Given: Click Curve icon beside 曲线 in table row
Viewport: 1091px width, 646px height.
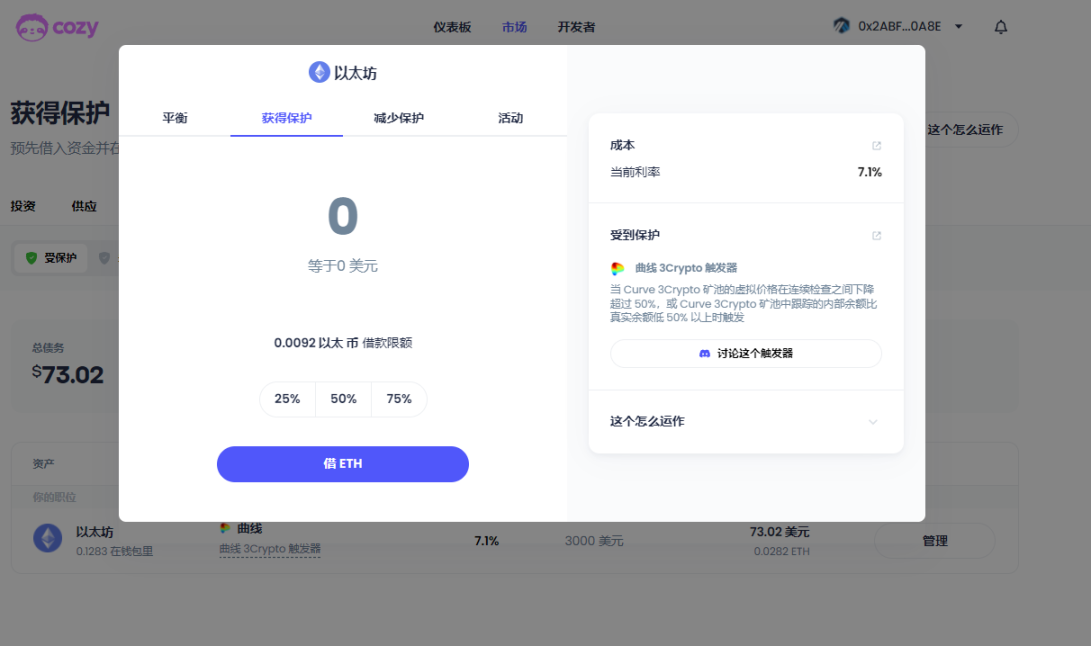Looking at the screenshot, I should (225, 528).
